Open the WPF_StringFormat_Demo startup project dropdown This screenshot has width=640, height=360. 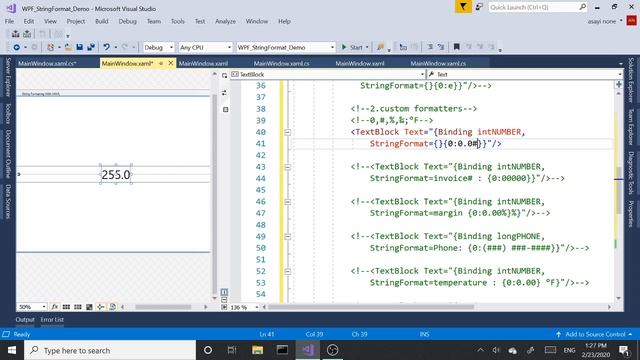point(286,47)
